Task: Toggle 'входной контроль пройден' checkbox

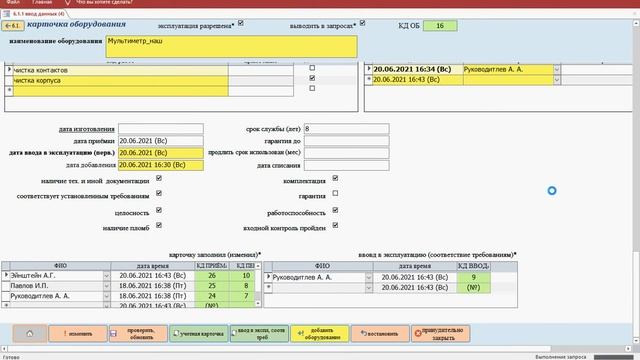Action: tap(335, 225)
